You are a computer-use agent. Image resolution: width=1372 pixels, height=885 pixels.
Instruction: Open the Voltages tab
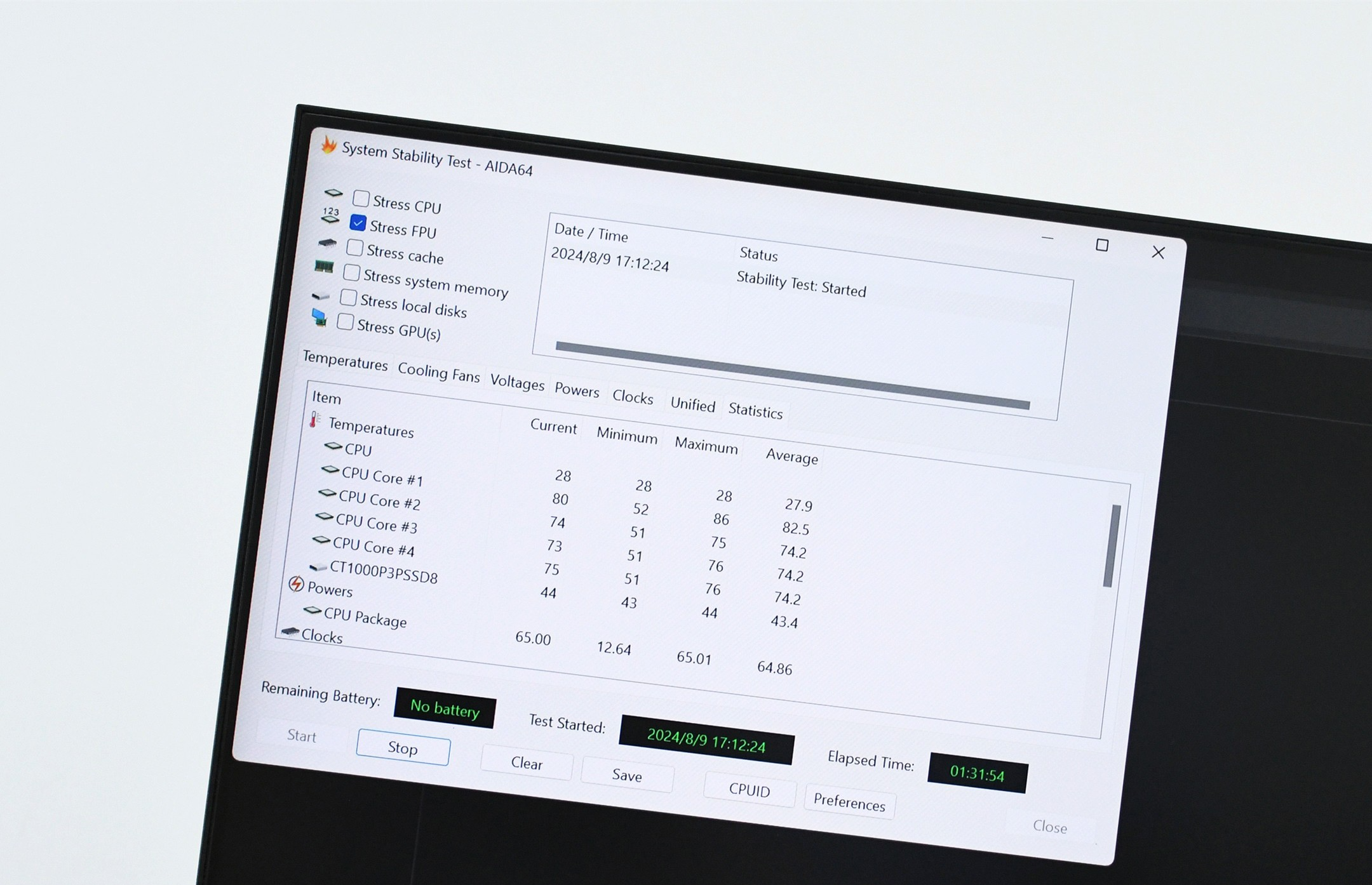(517, 382)
